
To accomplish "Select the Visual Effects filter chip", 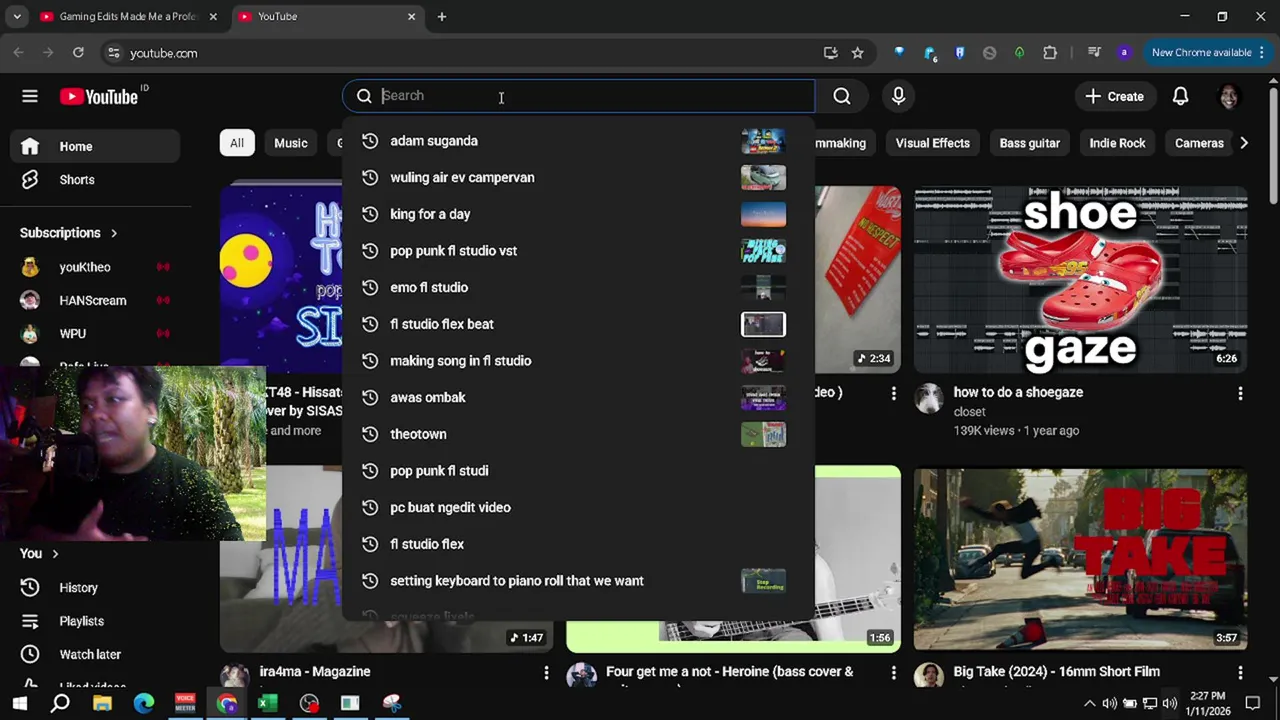I will 932,143.
